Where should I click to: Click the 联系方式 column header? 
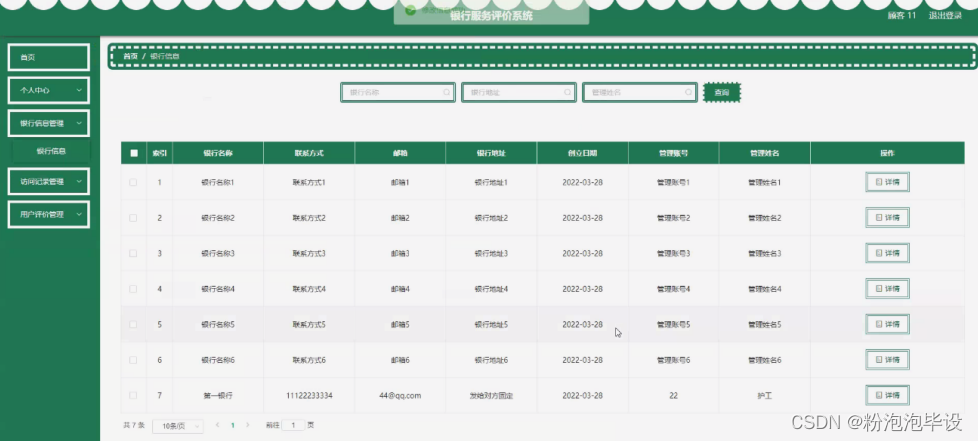click(309, 153)
